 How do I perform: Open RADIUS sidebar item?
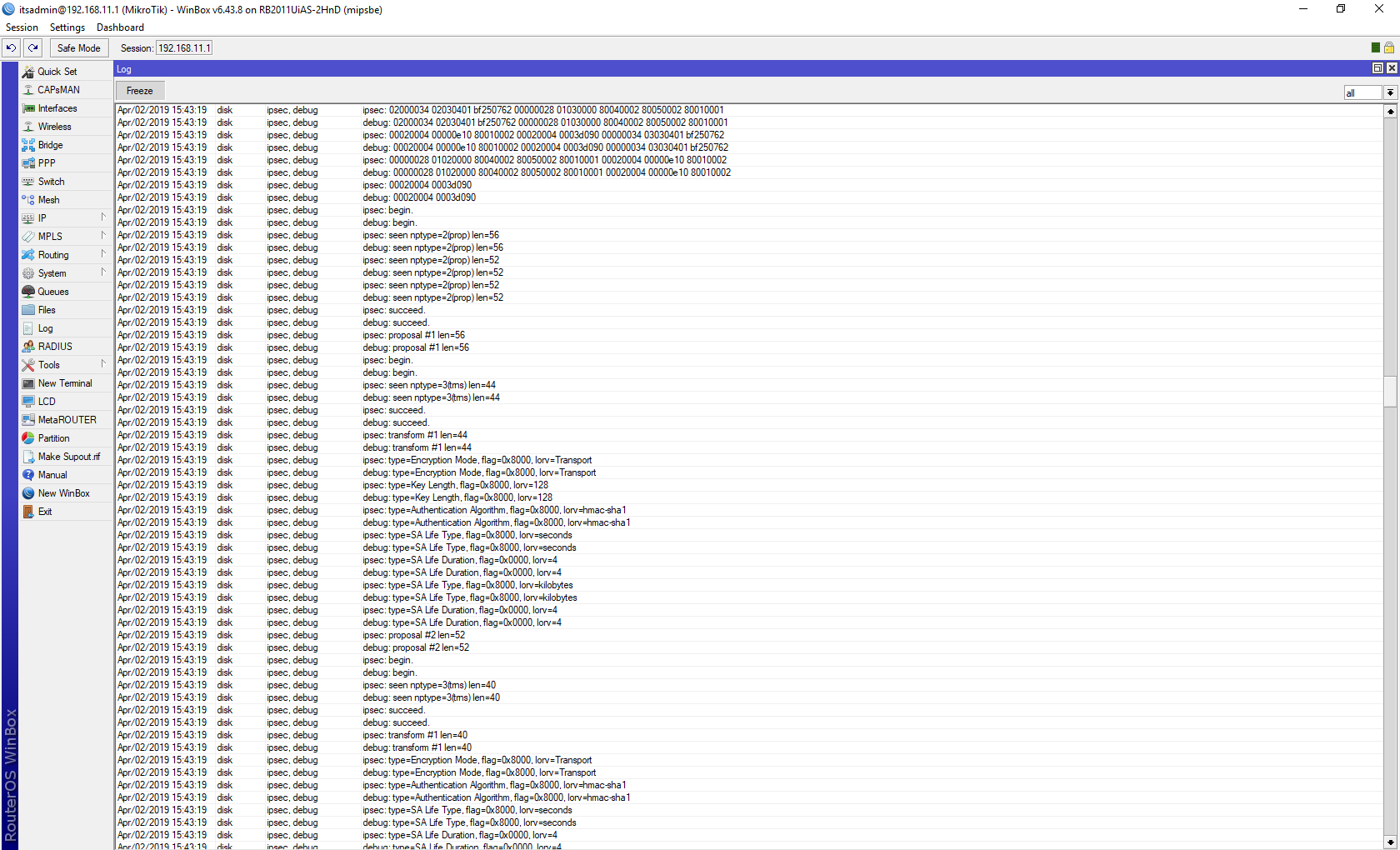click(55, 347)
